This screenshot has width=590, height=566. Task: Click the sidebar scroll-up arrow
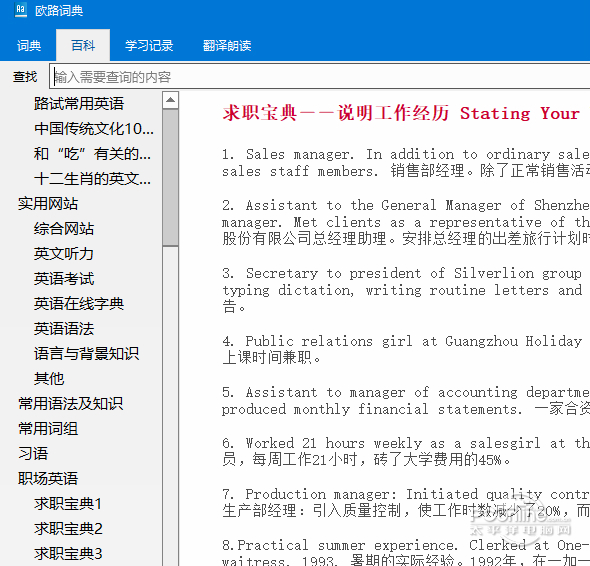[x=170, y=100]
